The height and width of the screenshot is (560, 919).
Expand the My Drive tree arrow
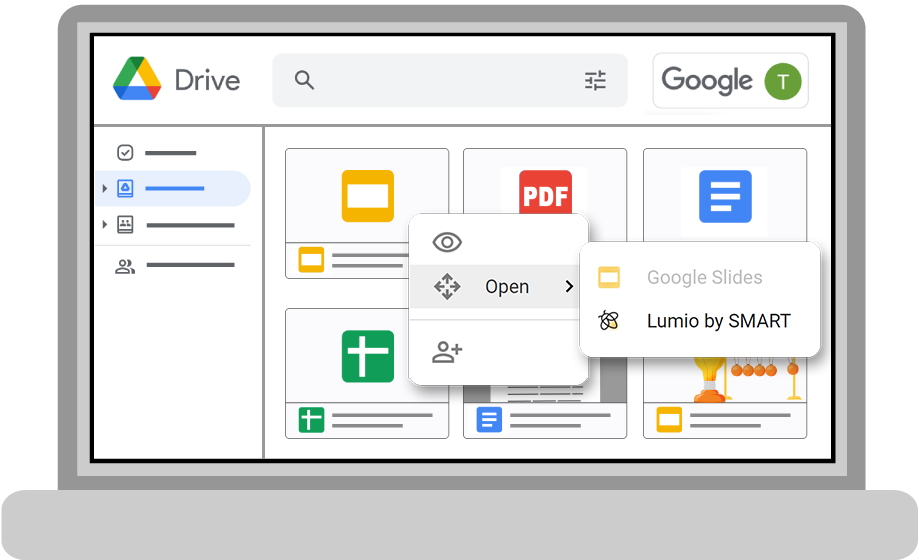pyautogui.click(x=104, y=188)
